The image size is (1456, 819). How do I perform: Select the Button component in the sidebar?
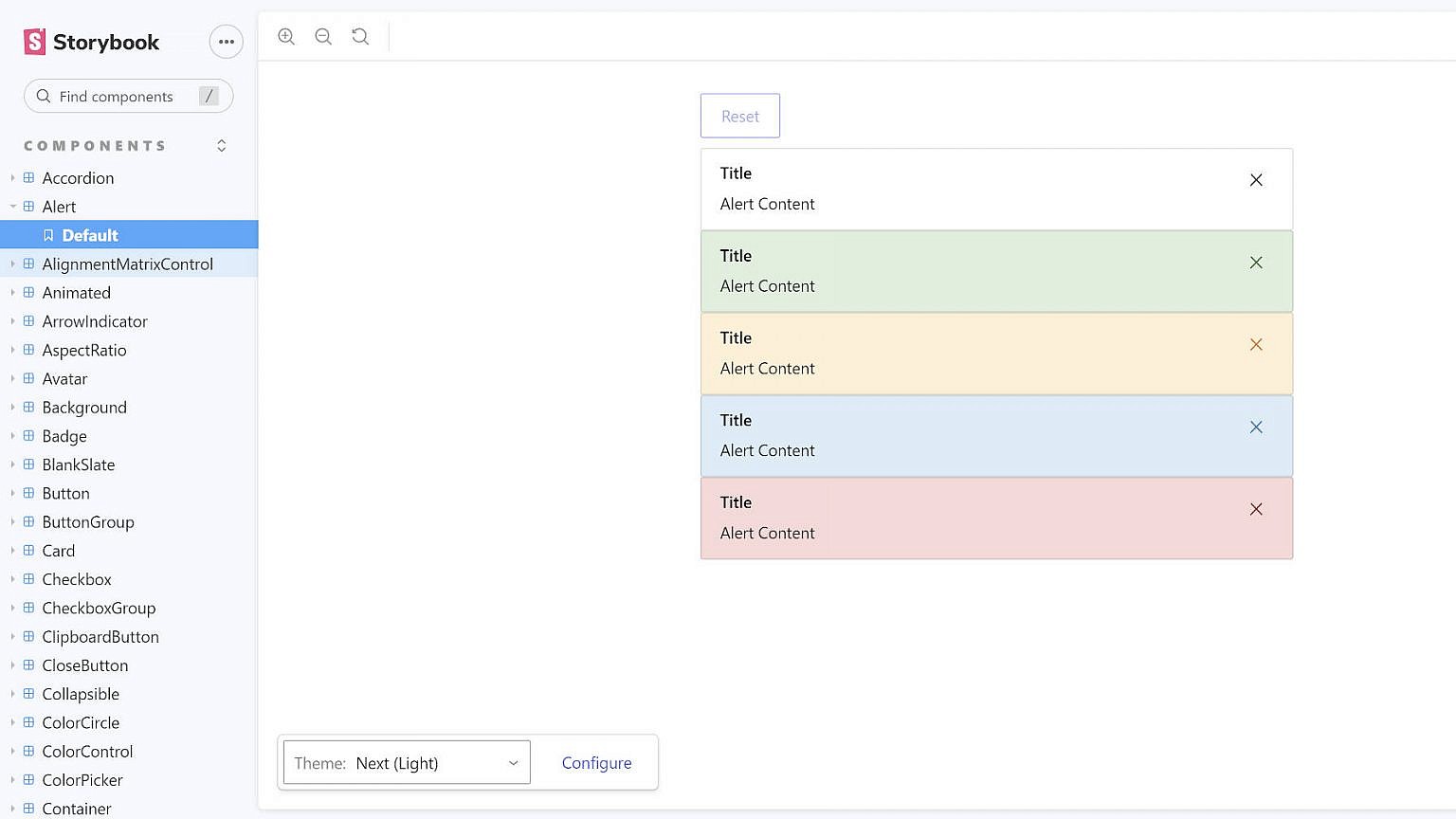(x=65, y=493)
